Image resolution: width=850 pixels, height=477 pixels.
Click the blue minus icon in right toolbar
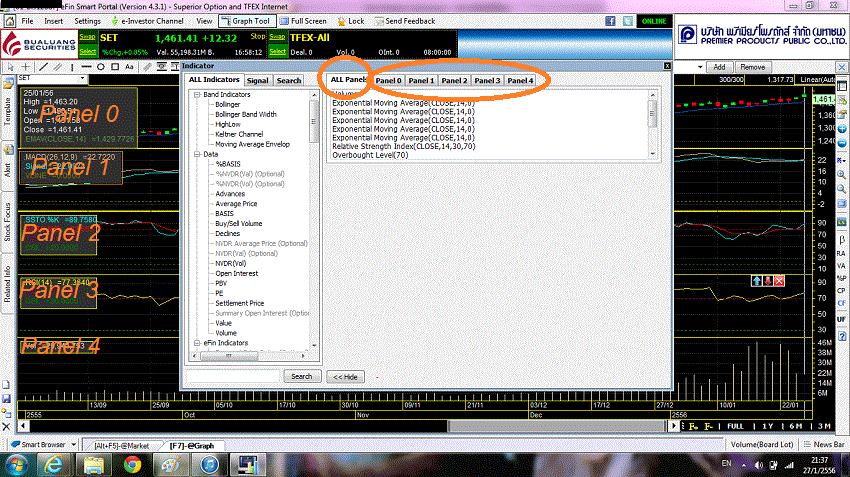842,143
